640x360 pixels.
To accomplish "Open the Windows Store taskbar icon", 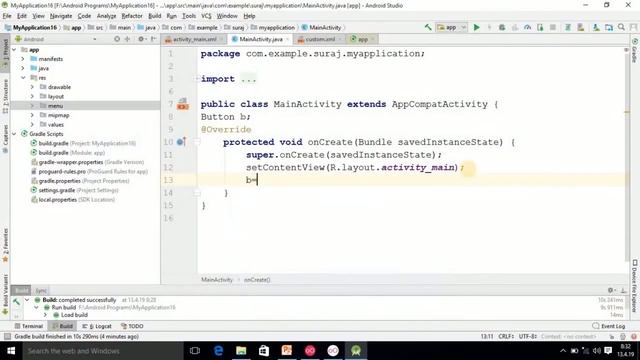I will click(x=264, y=351).
